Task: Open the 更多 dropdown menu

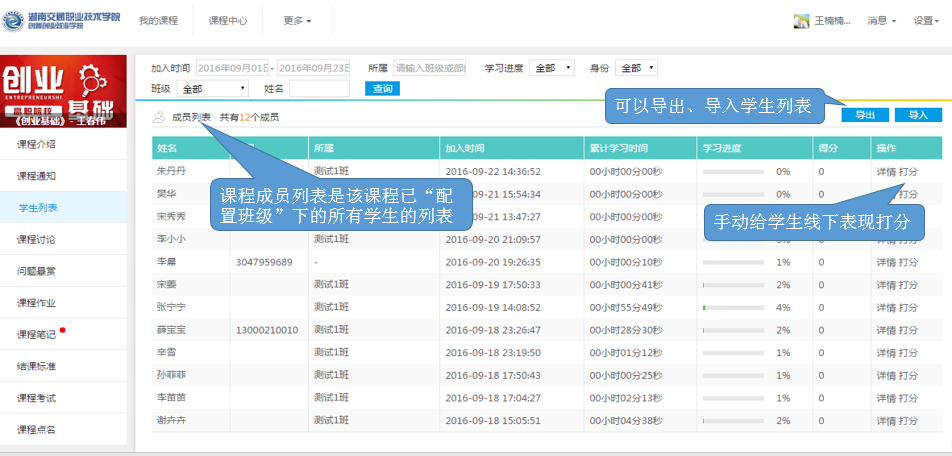Action: (x=297, y=21)
